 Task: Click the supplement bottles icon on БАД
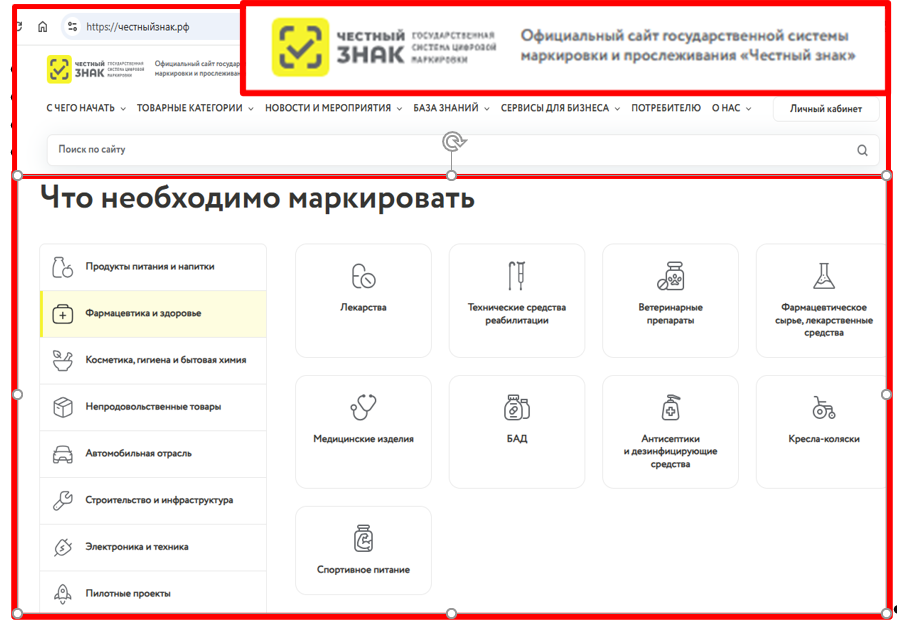pos(517,407)
